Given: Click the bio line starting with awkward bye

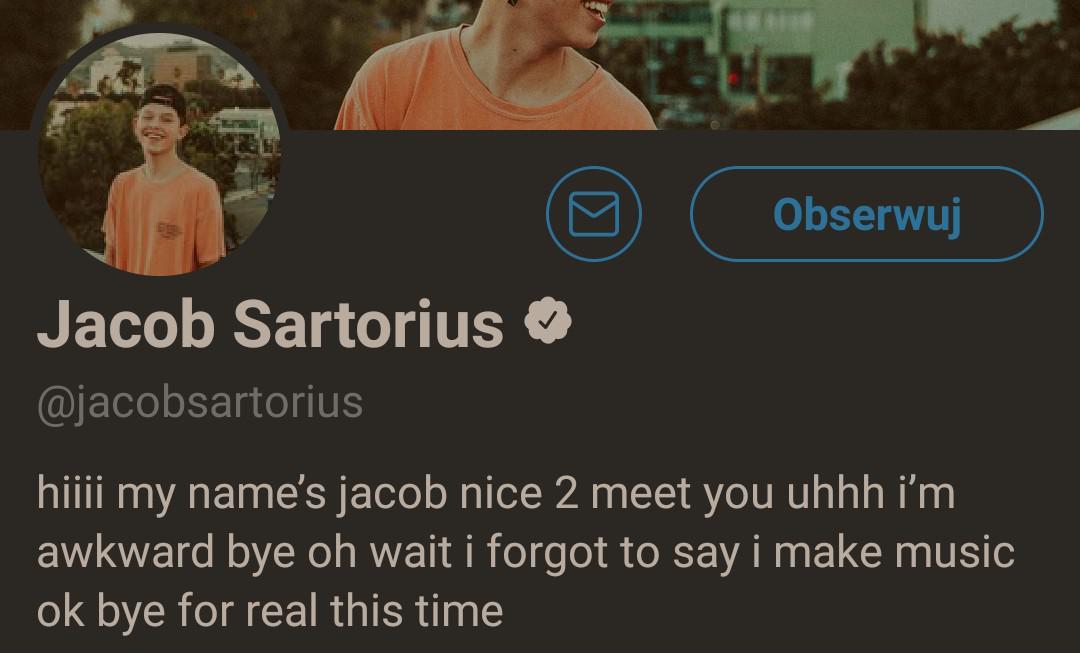Looking at the screenshot, I should [x=526, y=552].
